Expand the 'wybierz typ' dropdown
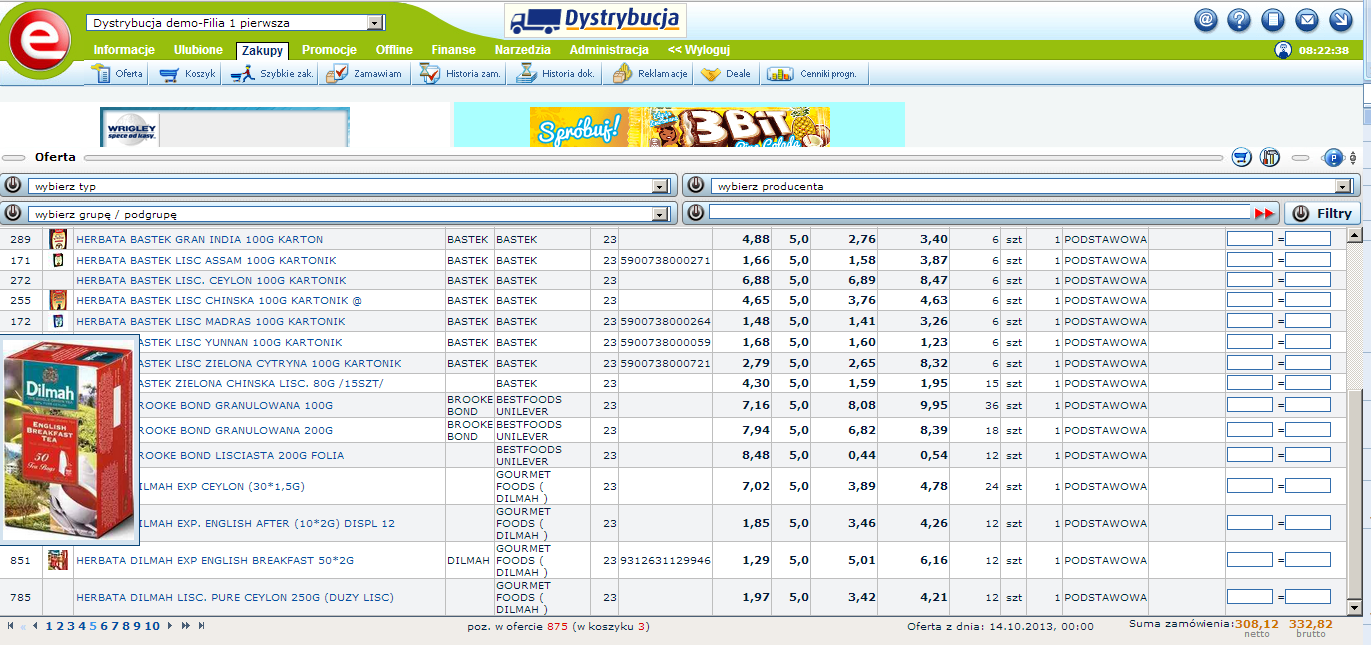Viewport: 1371px width, 645px height. (x=659, y=186)
